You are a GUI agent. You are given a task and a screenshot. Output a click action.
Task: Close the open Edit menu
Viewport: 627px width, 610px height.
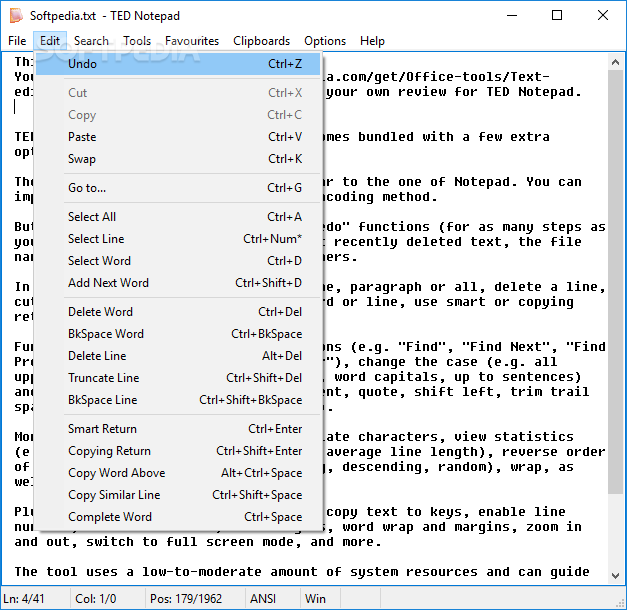50,41
